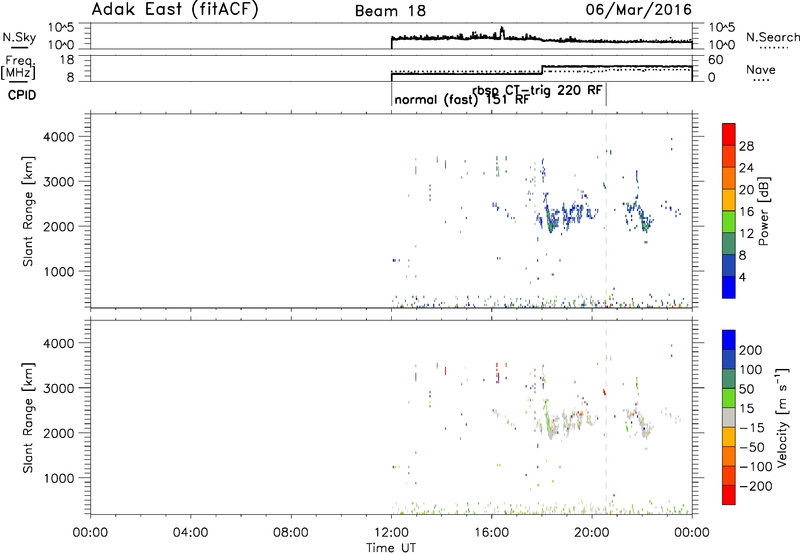The width and height of the screenshot is (800, 554).
Task: Click the 'Time UT' axis title
Action: [391, 548]
